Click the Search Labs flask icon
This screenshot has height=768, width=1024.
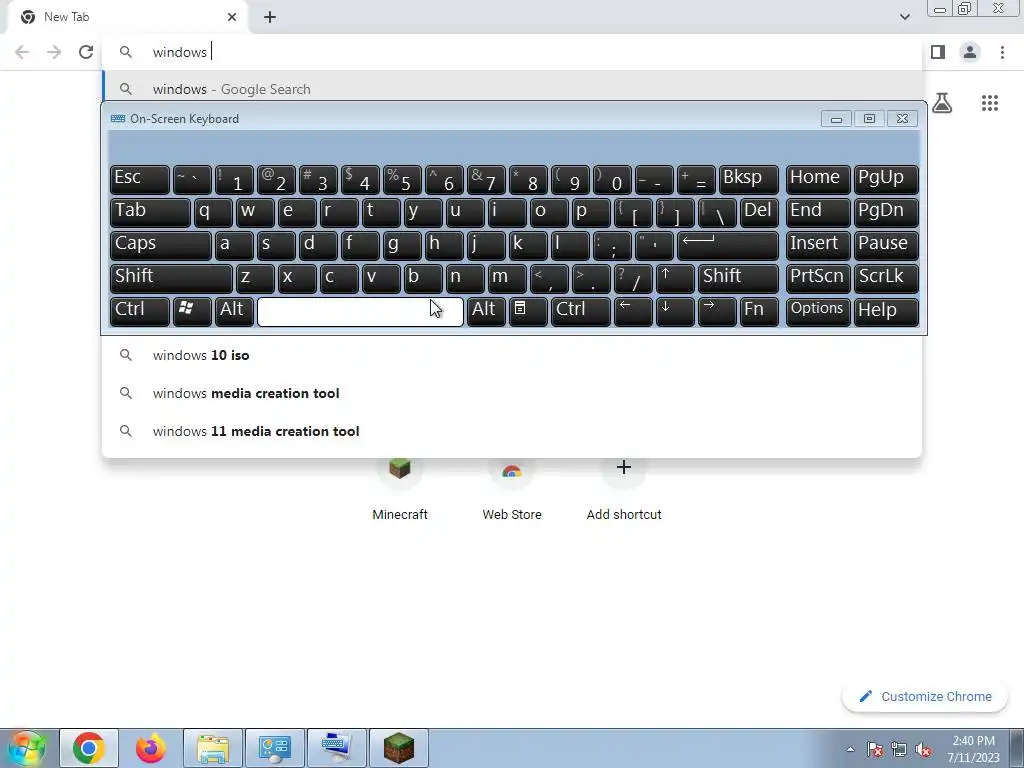(942, 103)
